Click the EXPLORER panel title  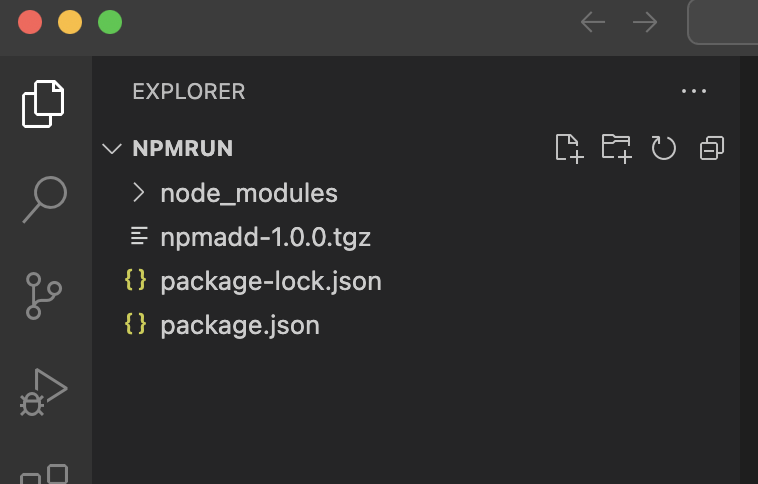click(189, 91)
